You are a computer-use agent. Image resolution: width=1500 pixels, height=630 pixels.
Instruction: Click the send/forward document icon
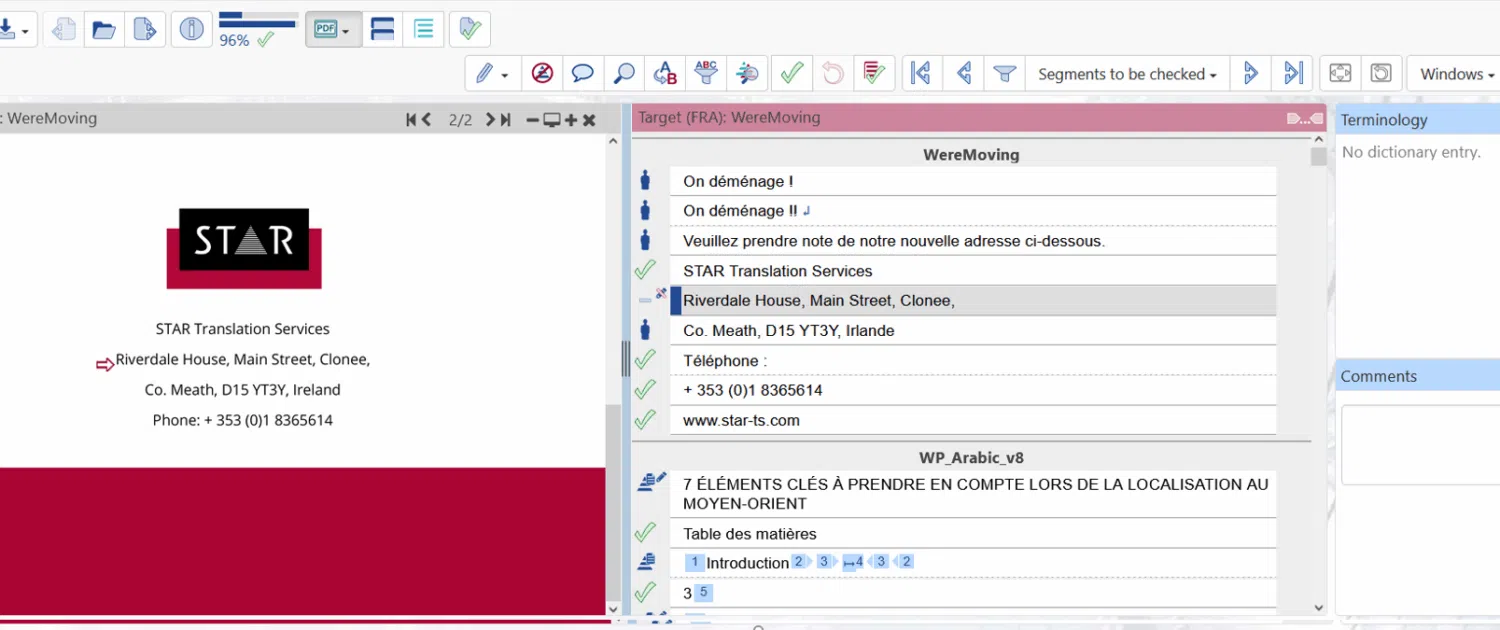[146, 29]
